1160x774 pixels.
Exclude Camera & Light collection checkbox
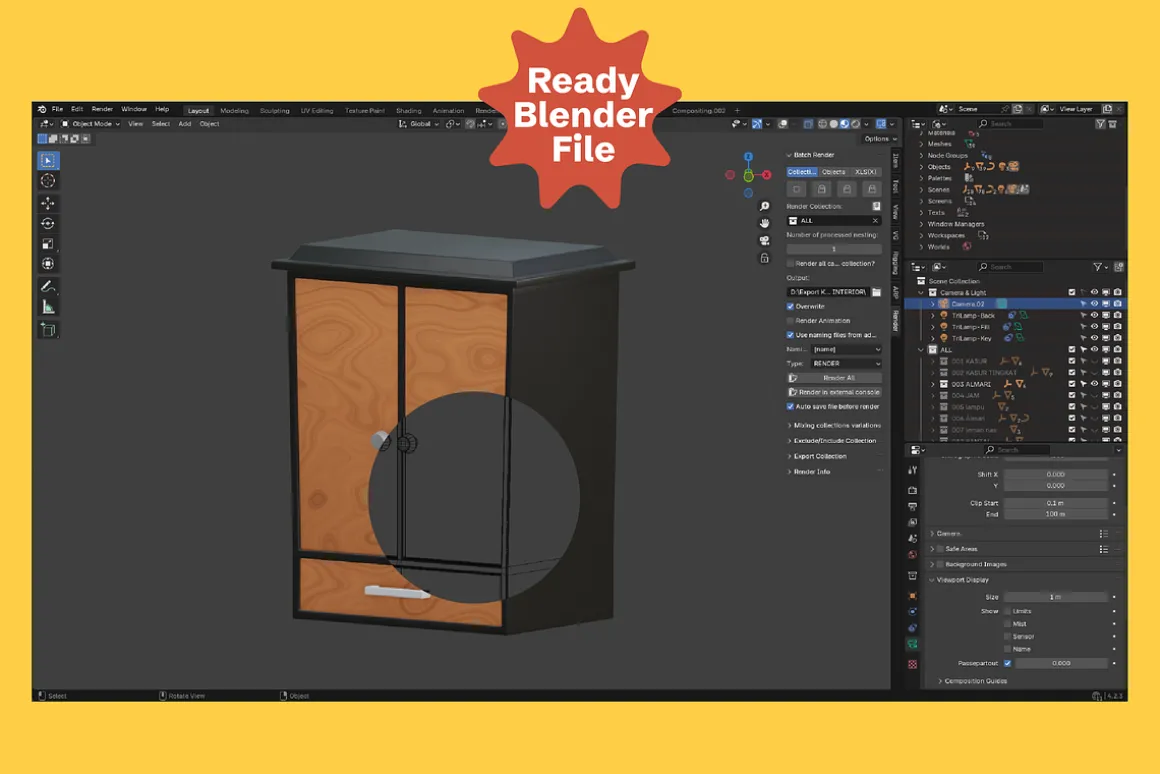pos(1071,292)
